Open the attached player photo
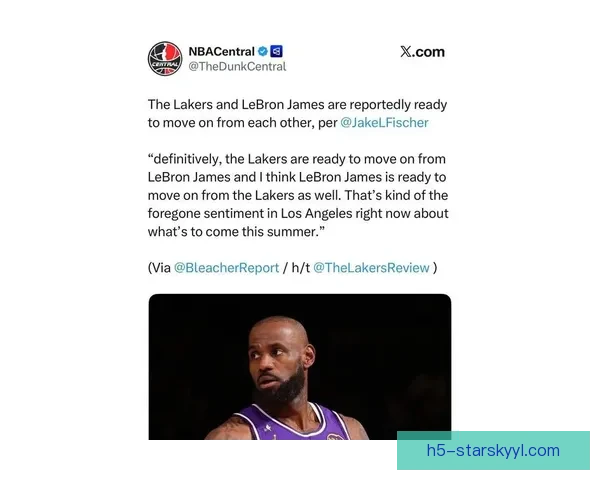The width and height of the screenshot is (600, 480). 300,367
